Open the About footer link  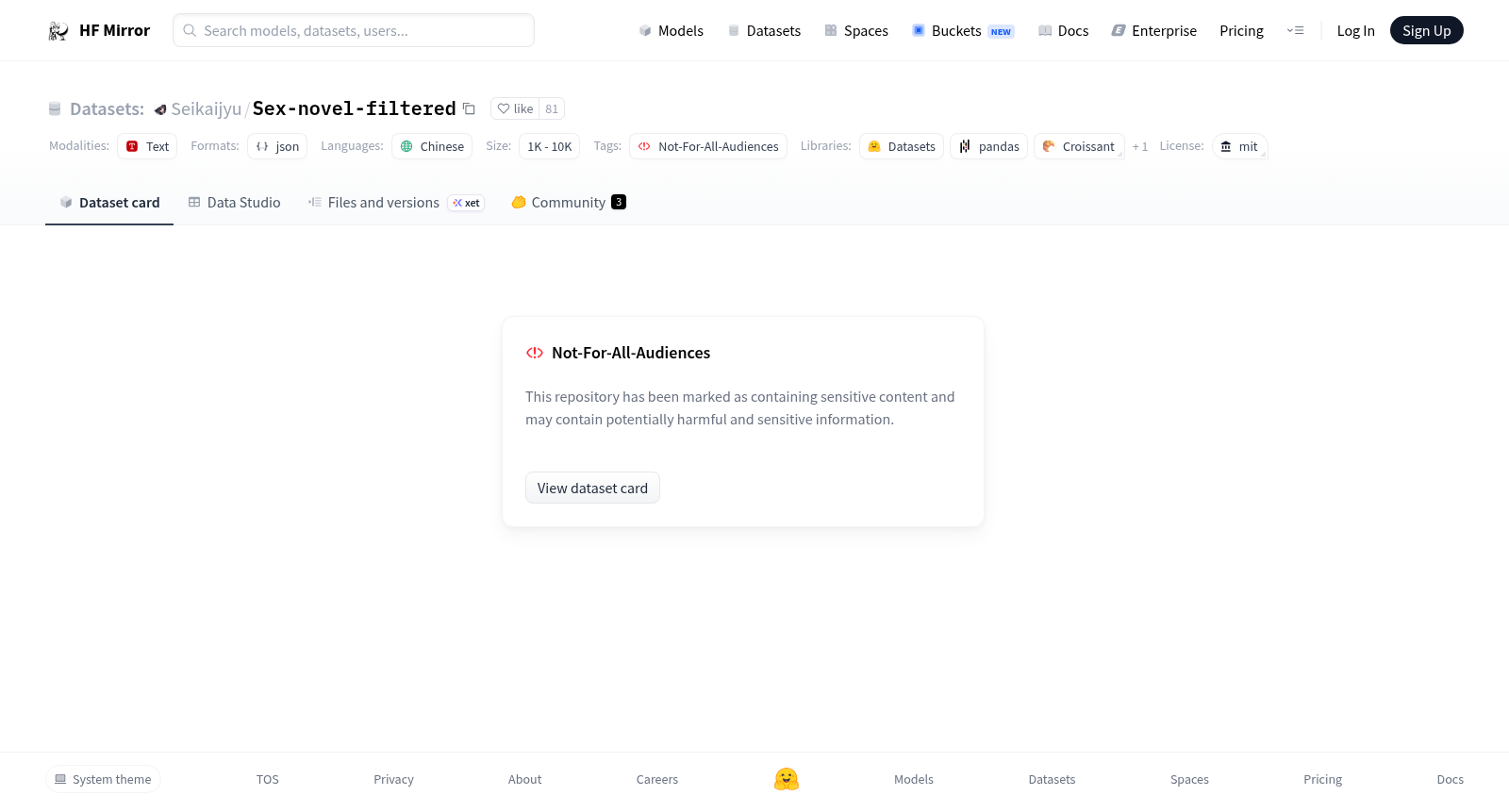(524, 779)
